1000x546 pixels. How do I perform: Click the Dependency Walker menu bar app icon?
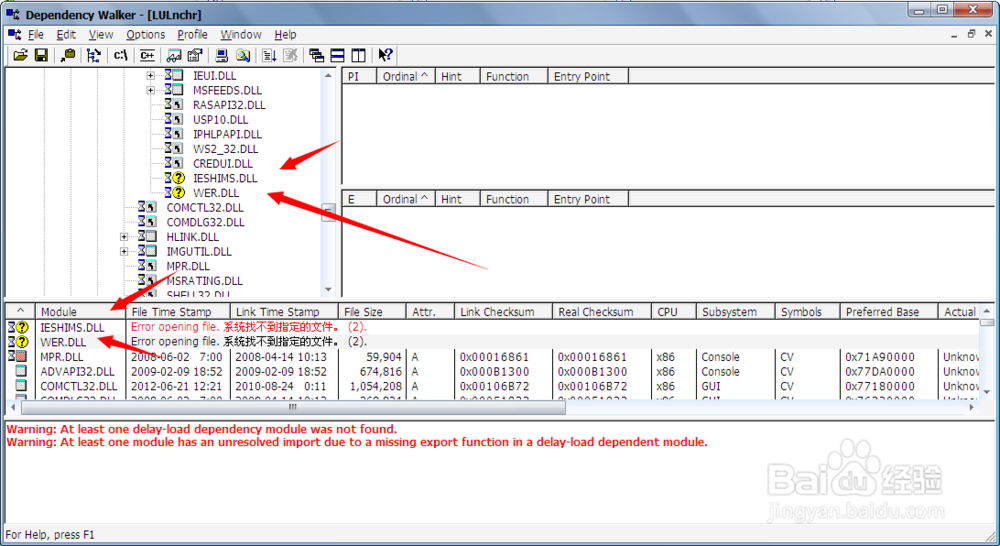[14, 34]
